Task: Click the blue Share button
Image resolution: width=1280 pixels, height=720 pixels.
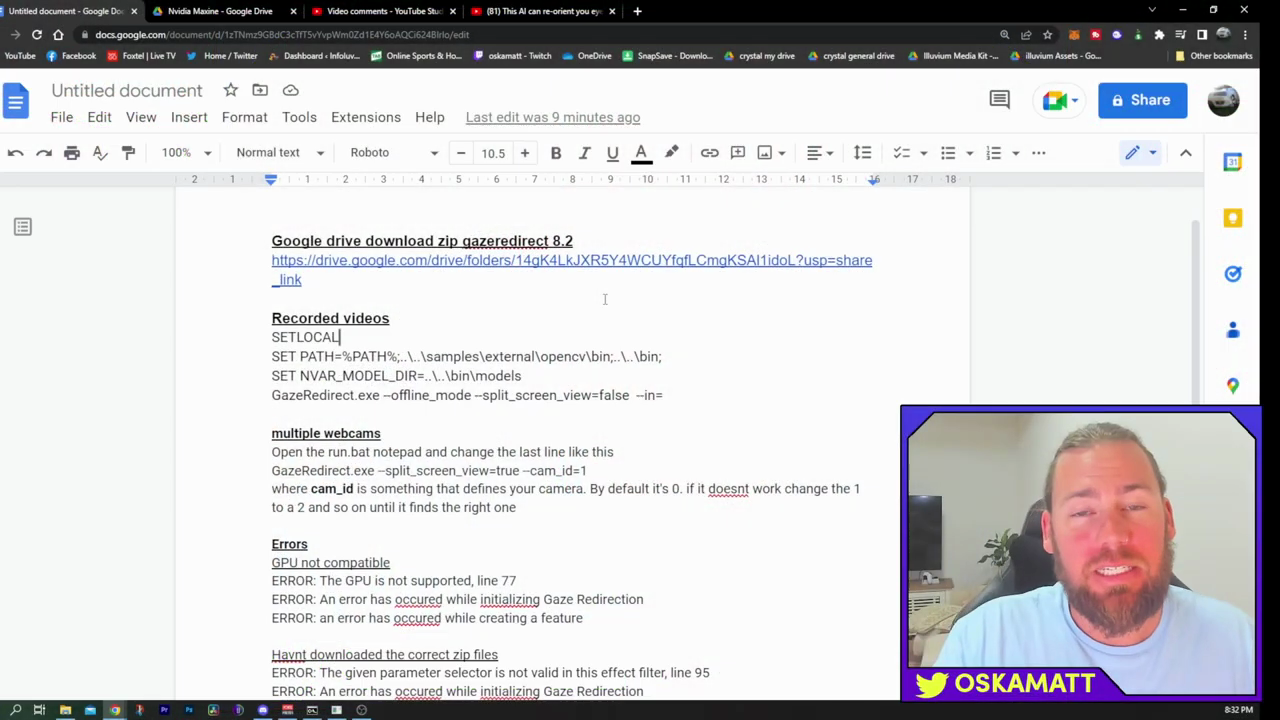Action: coord(1142,100)
